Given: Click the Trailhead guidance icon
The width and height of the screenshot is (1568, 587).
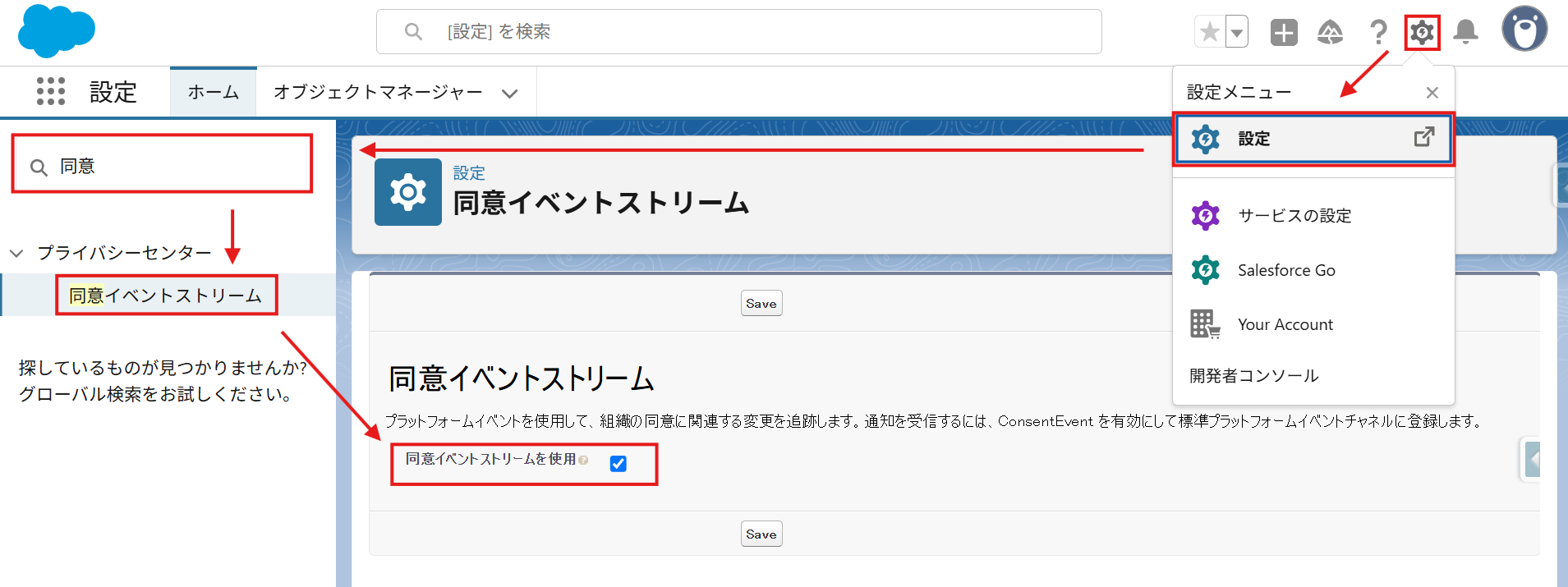Looking at the screenshot, I should click(x=1330, y=32).
